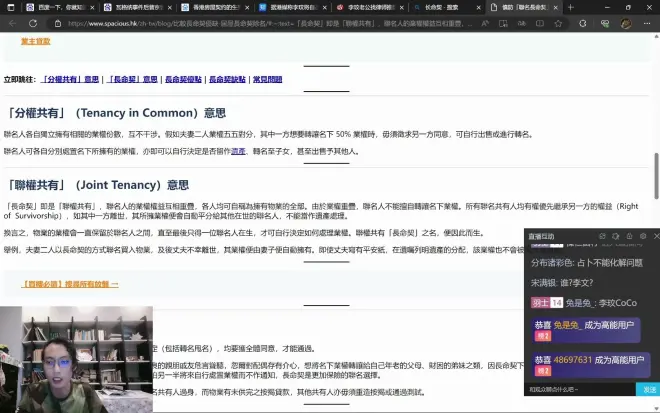Jump to the 「長命契」意思 section link
Screen dimensions: 660x413
(x=132, y=79)
